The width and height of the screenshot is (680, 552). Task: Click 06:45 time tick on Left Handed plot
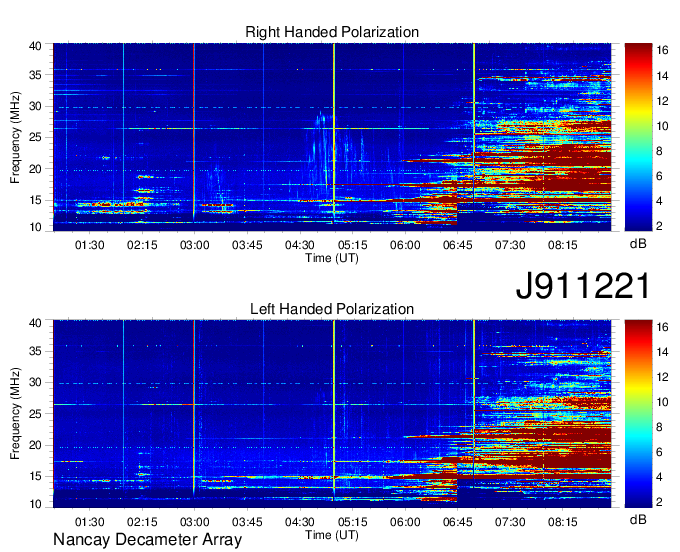[x=457, y=522]
